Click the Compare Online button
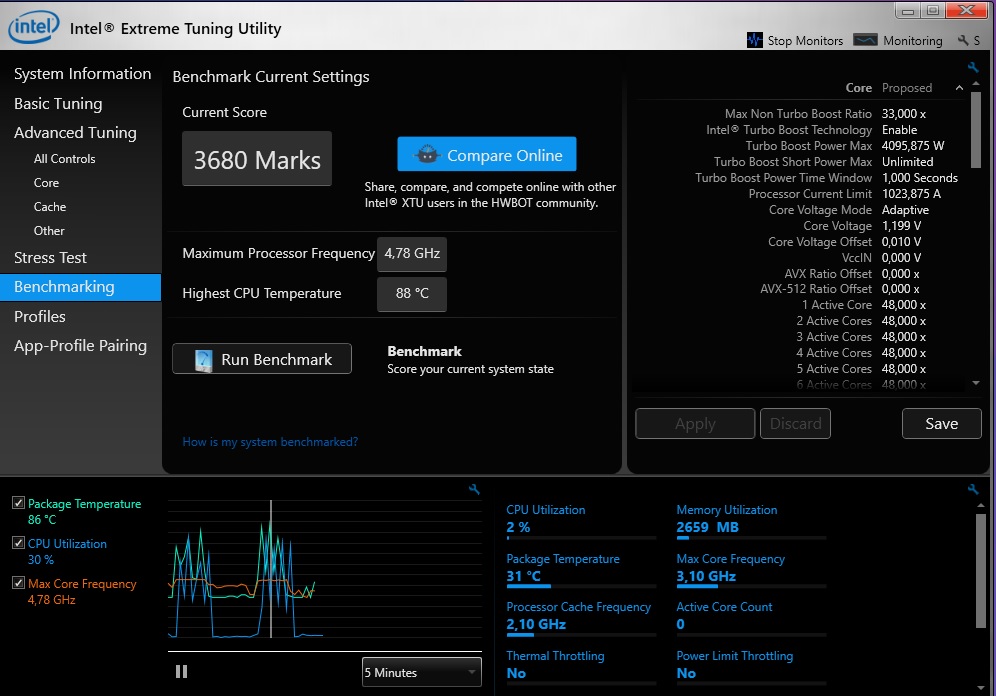The height and width of the screenshot is (696, 996). pos(487,154)
